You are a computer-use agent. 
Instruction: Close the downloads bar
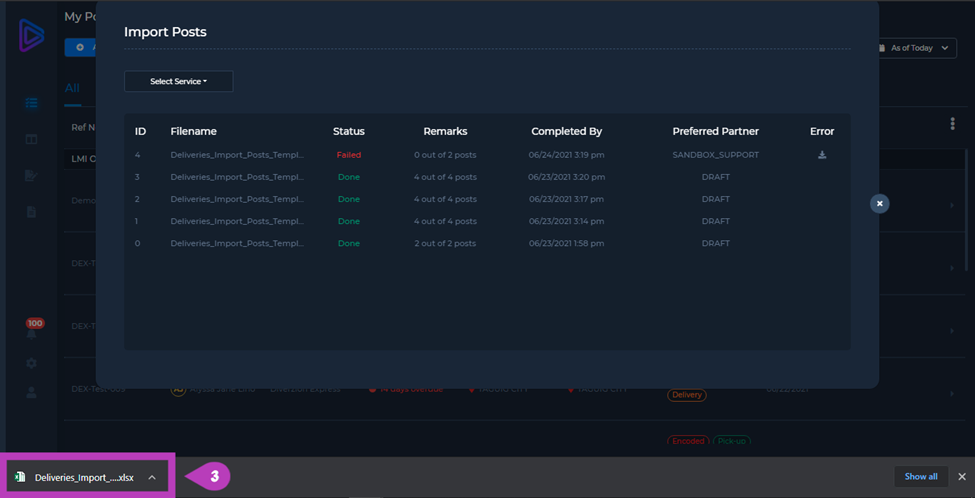pos(962,477)
